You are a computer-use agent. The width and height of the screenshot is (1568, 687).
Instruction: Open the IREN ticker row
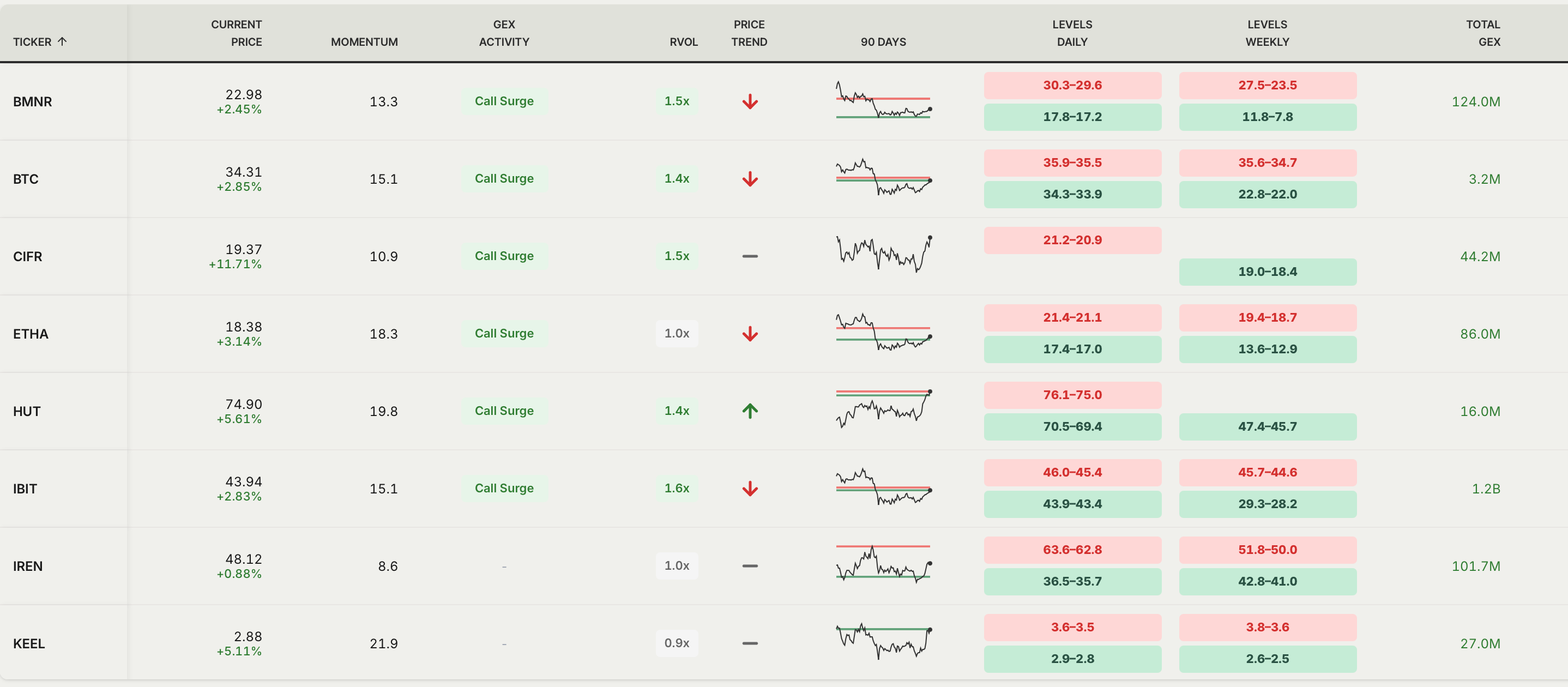pyautogui.click(x=28, y=566)
